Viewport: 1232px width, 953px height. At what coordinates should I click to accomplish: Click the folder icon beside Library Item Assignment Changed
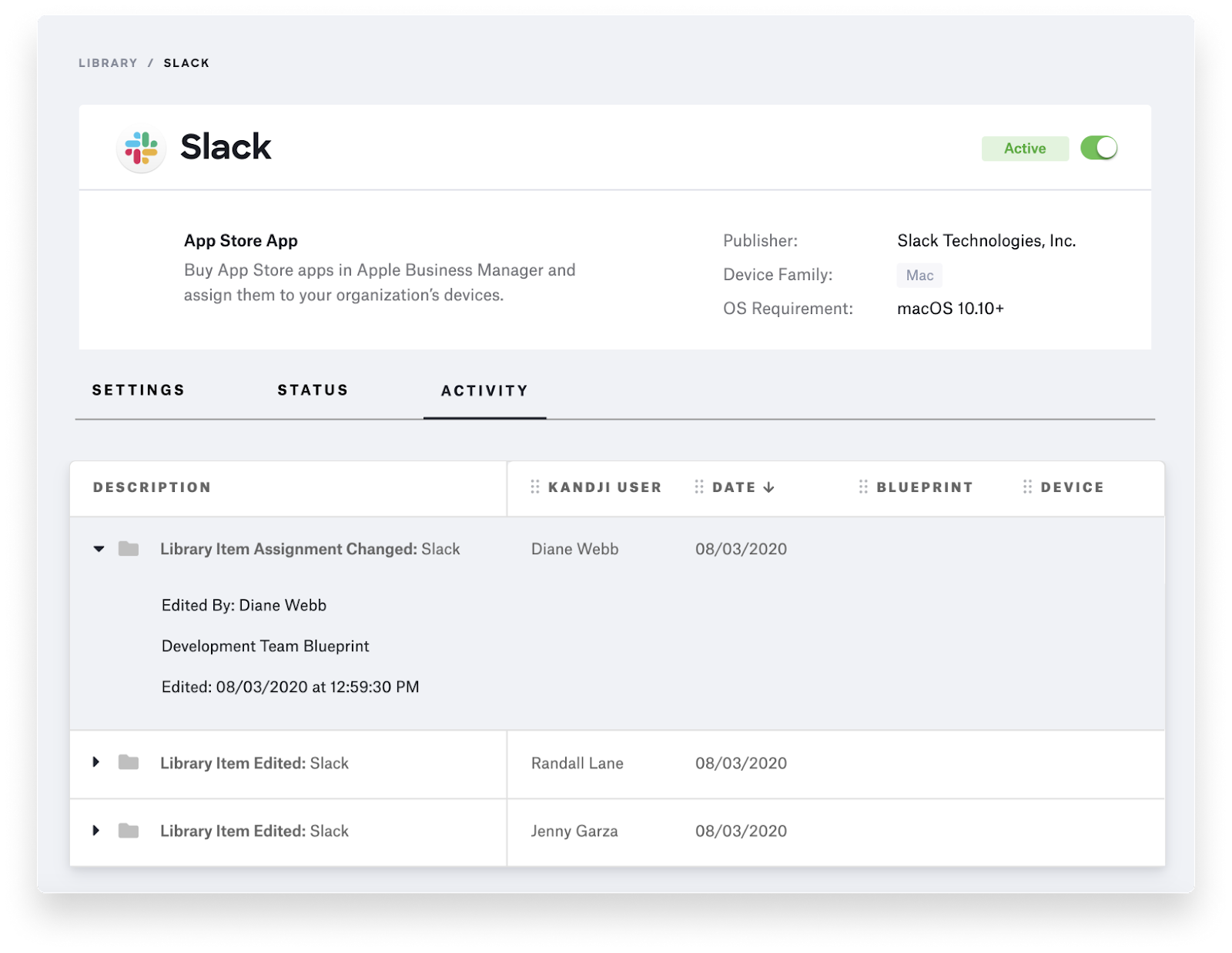[x=130, y=548]
